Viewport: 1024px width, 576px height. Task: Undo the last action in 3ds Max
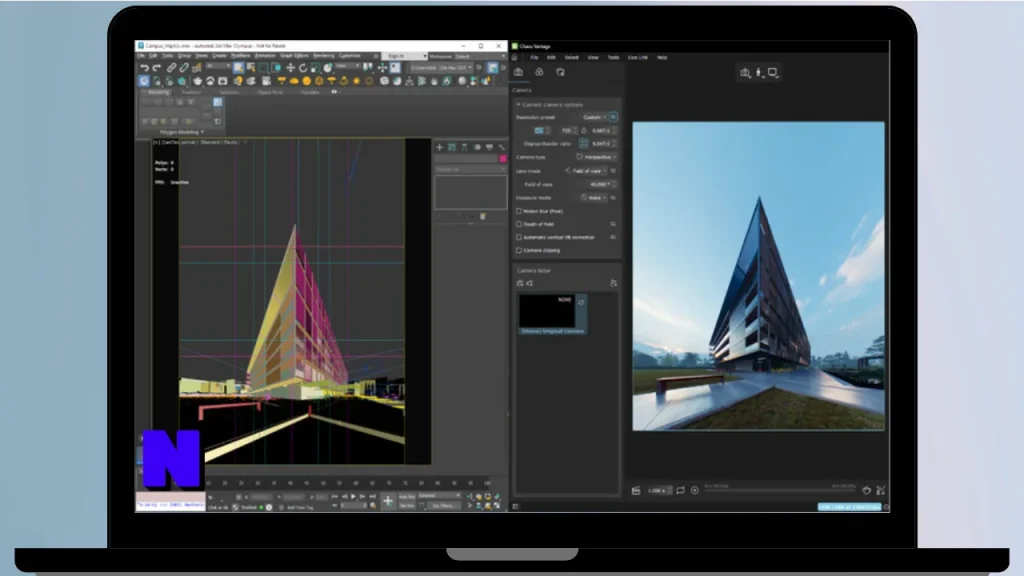click(144, 68)
